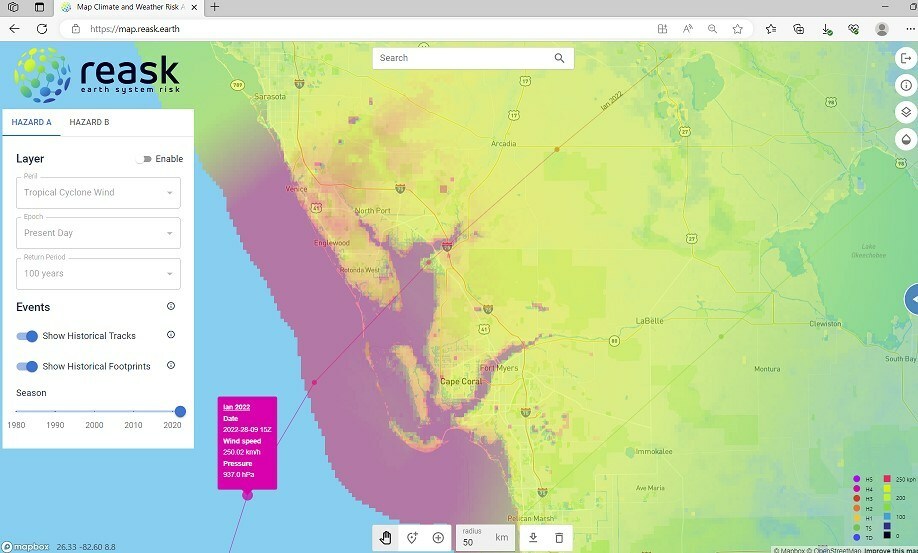Open the Return Period 100 years dropdown
918x553 pixels.
98,273
